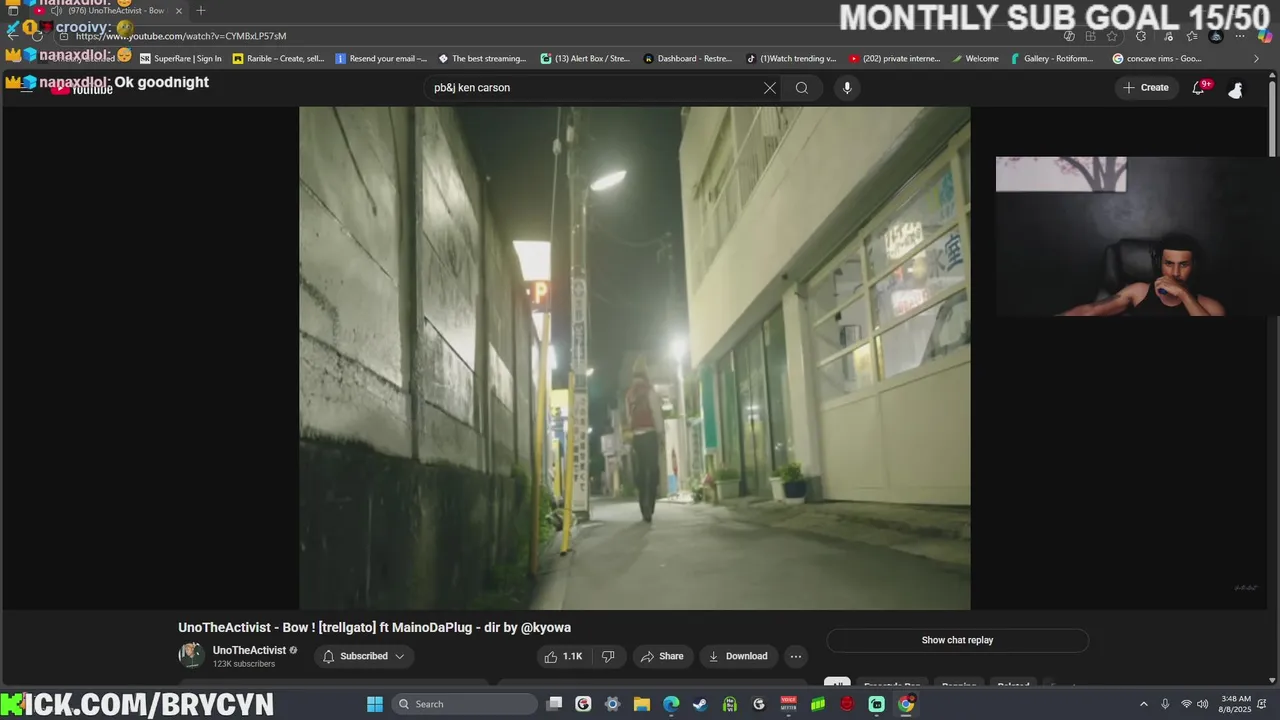Share the video
This screenshot has width=1280, height=720.
[662, 656]
